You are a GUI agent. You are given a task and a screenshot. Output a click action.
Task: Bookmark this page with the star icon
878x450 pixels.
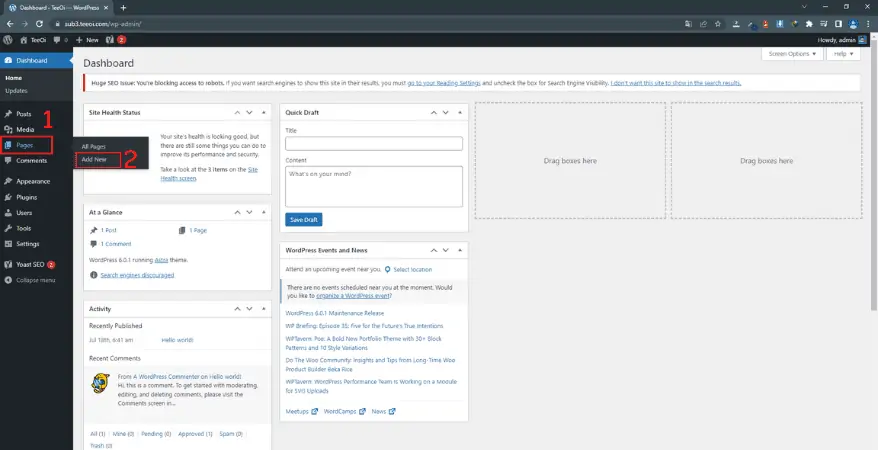tap(718, 24)
